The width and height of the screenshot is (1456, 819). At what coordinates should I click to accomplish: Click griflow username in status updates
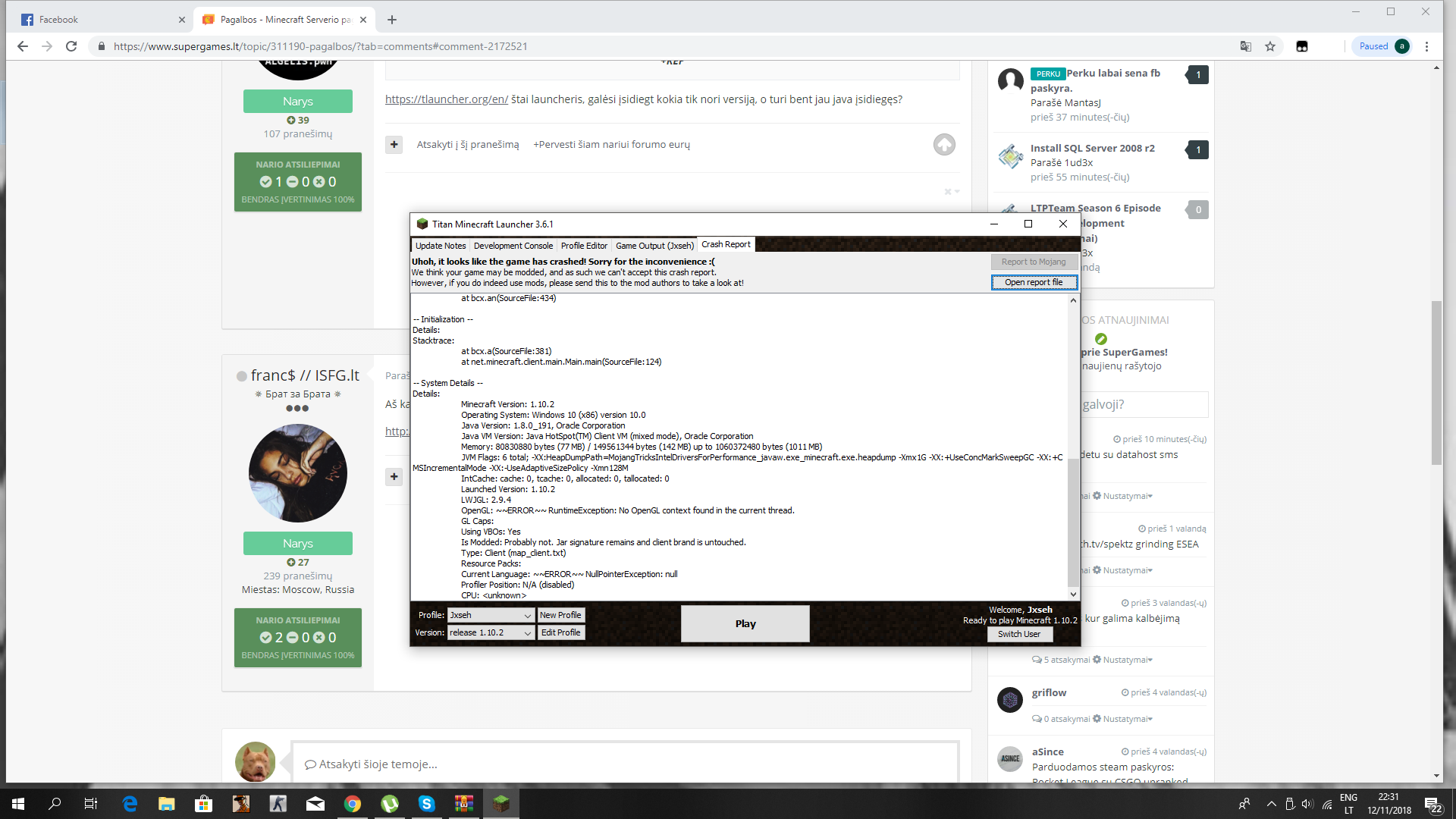1049,692
